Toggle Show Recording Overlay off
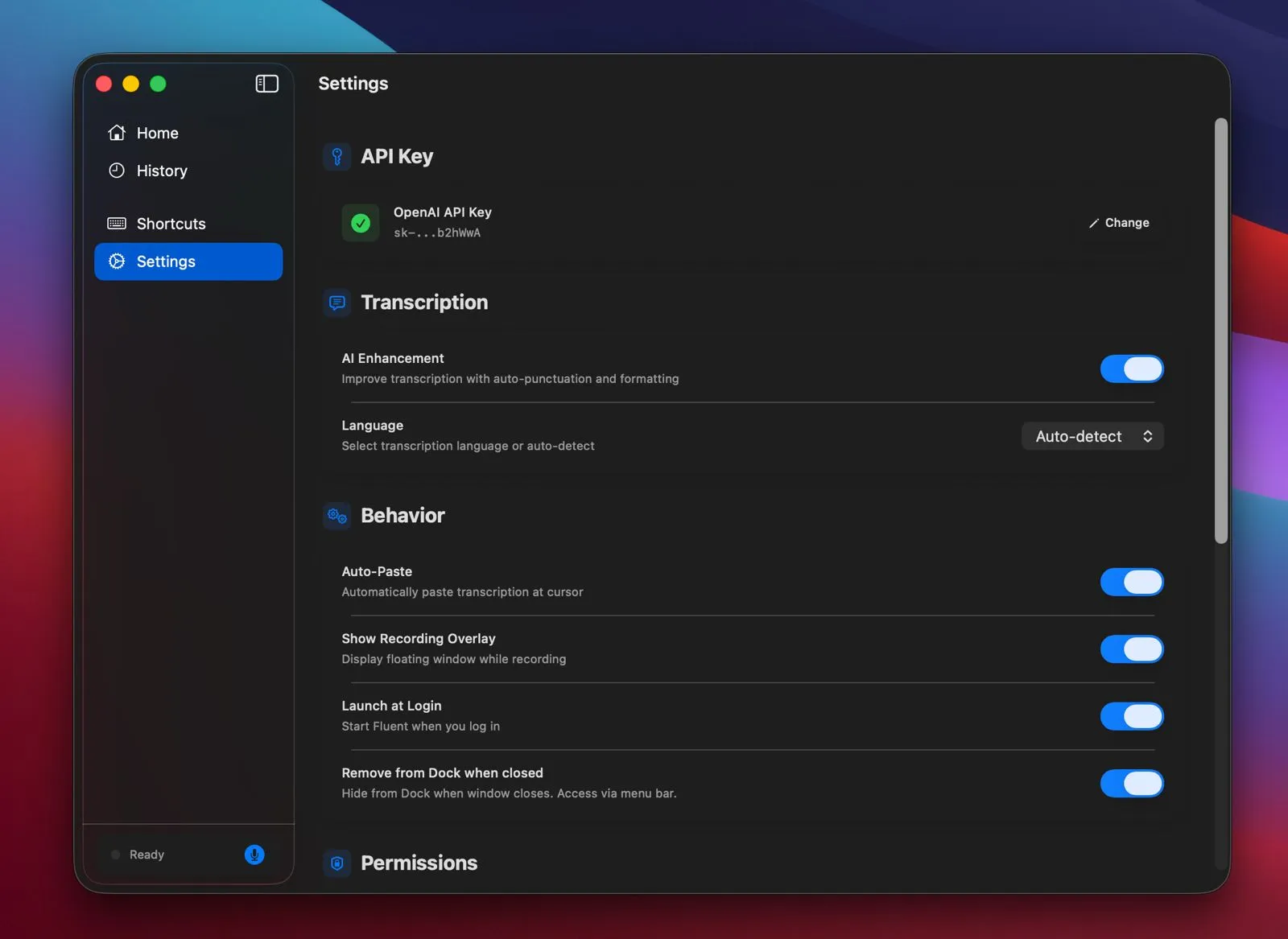The image size is (1288, 939). (1131, 649)
